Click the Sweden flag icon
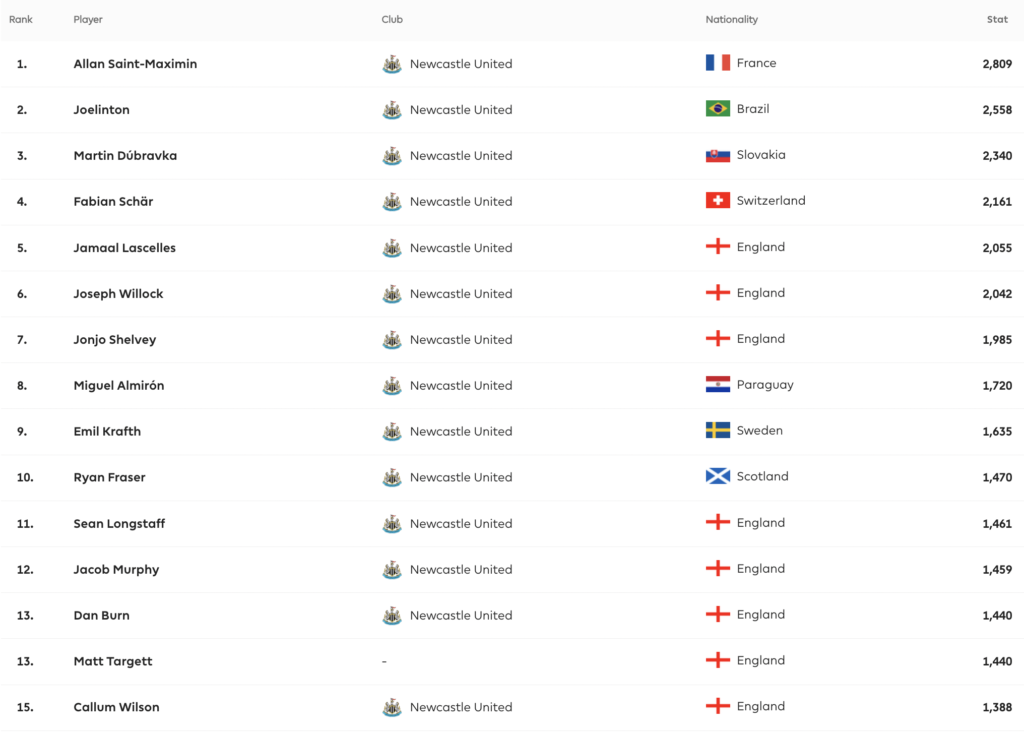Image resolution: width=1024 pixels, height=734 pixels. [x=717, y=431]
